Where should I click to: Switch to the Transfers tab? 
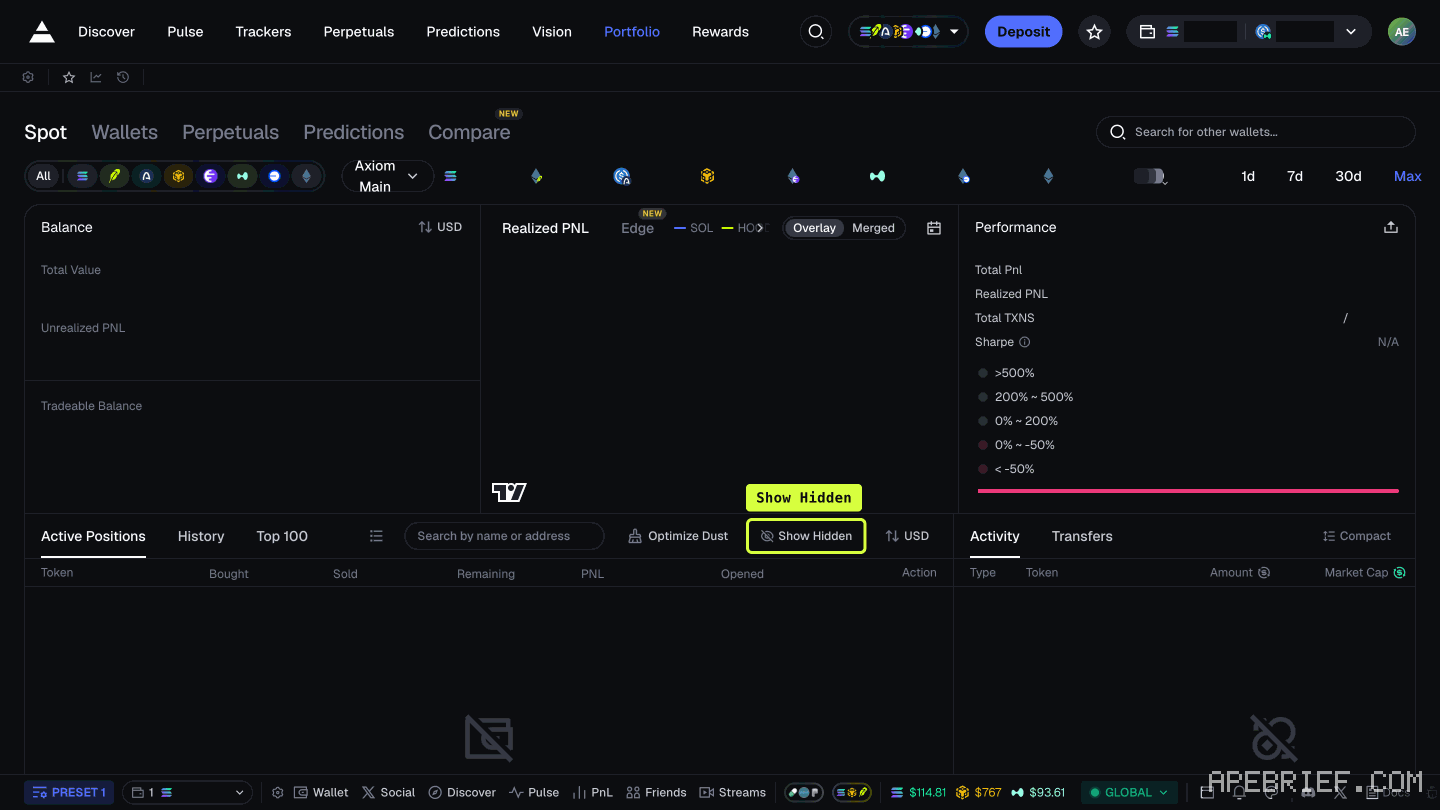pyautogui.click(x=1082, y=536)
